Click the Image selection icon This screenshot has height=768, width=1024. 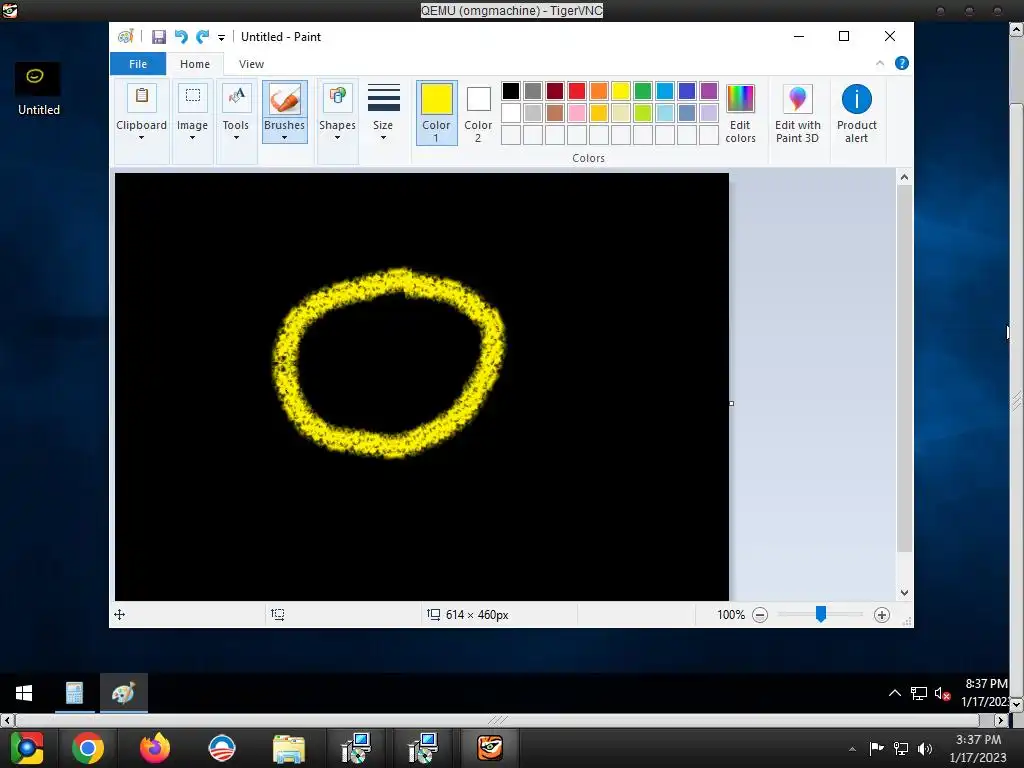click(193, 96)
